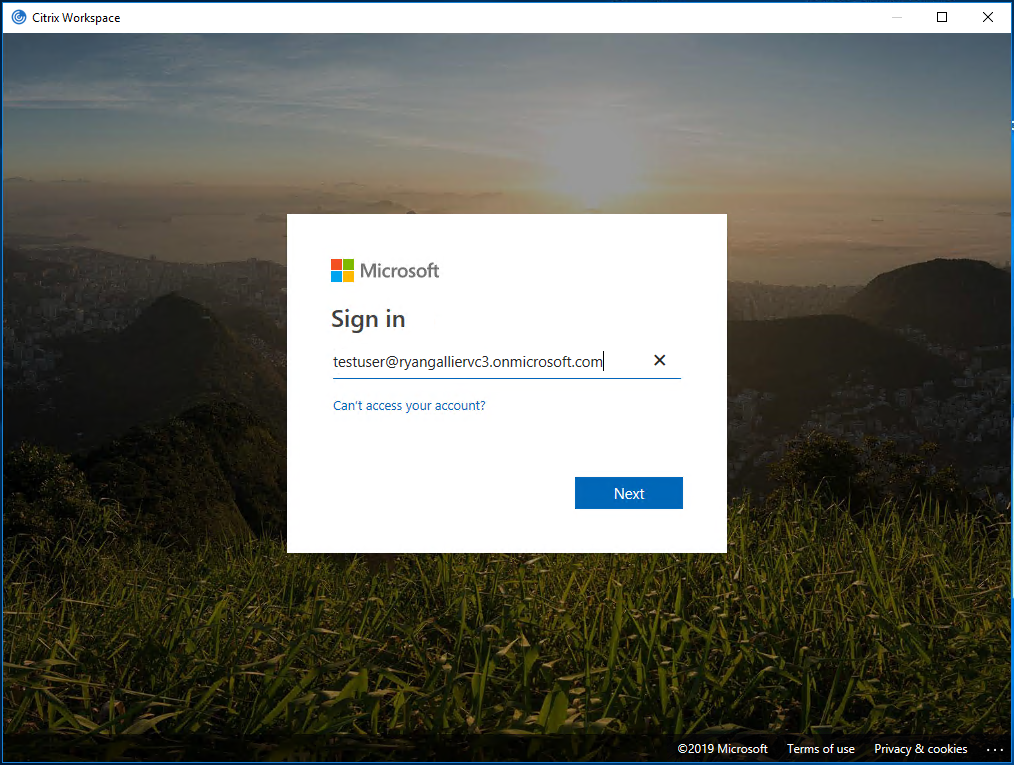Image resolution: width=1014 pixels, height=765 pixels.
Task: Clear the email field with the X icon
Action: (660, 360)
